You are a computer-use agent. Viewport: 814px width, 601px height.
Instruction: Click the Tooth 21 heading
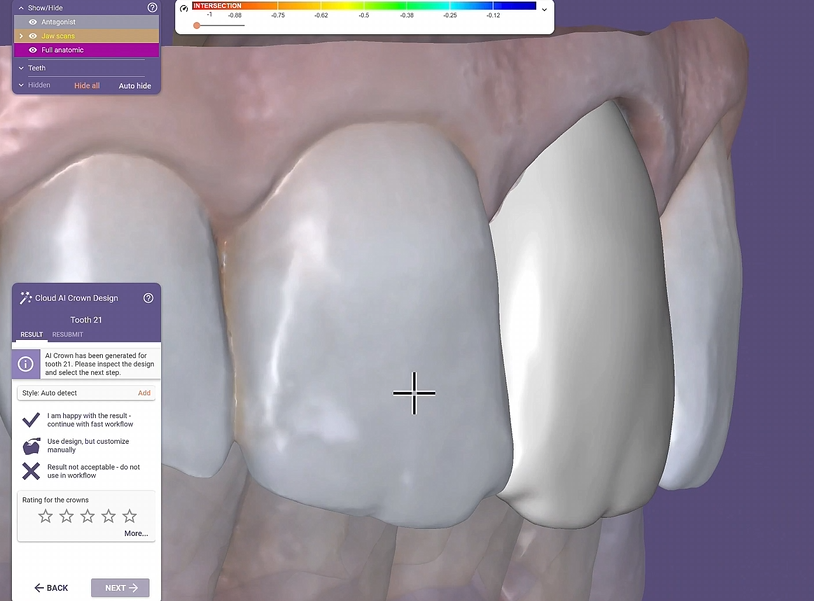[86, 320]
